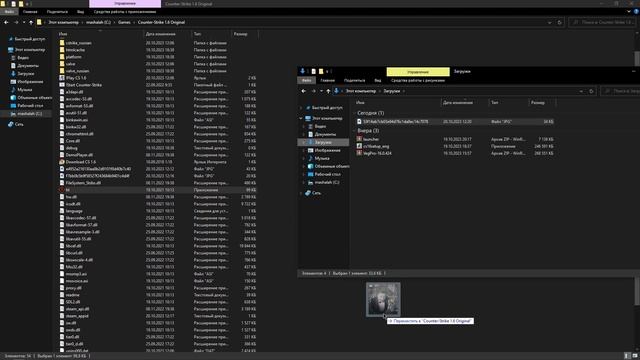Select the valve folder icon

coord(62,64)
